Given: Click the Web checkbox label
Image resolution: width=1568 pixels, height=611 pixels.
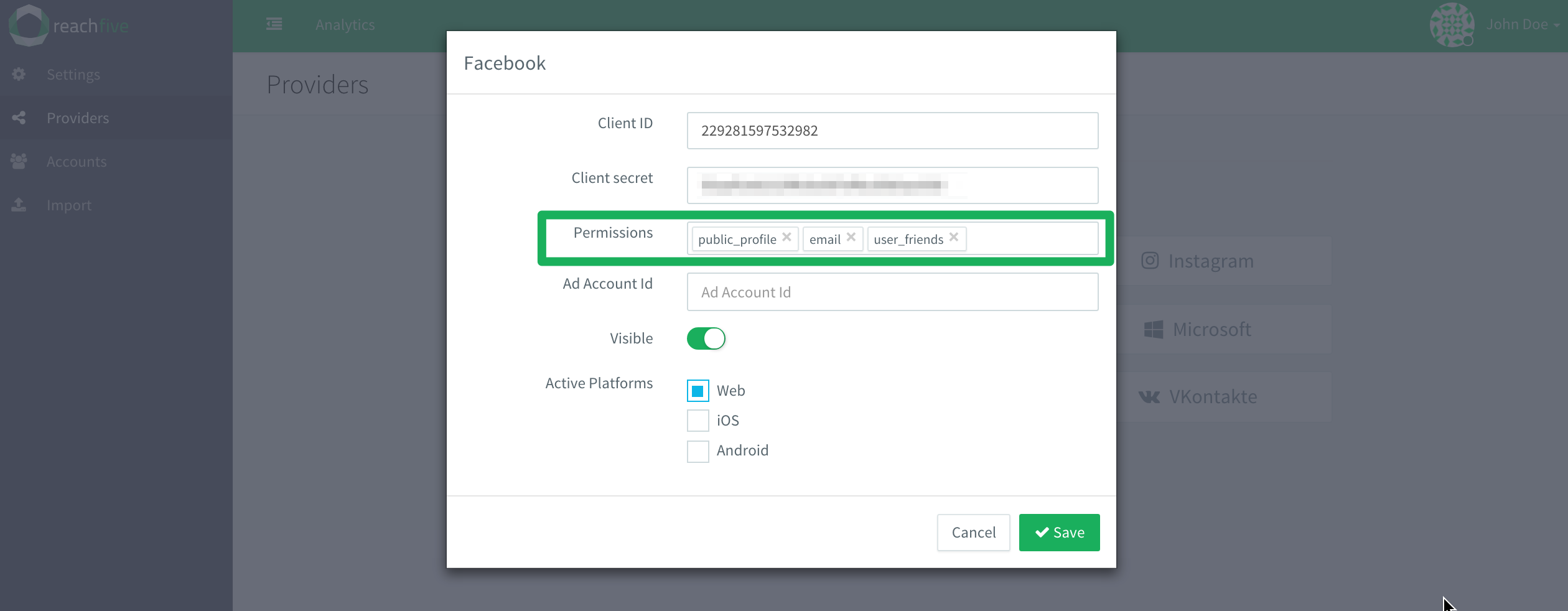Looking at the screenshot, I should point(730,391).
